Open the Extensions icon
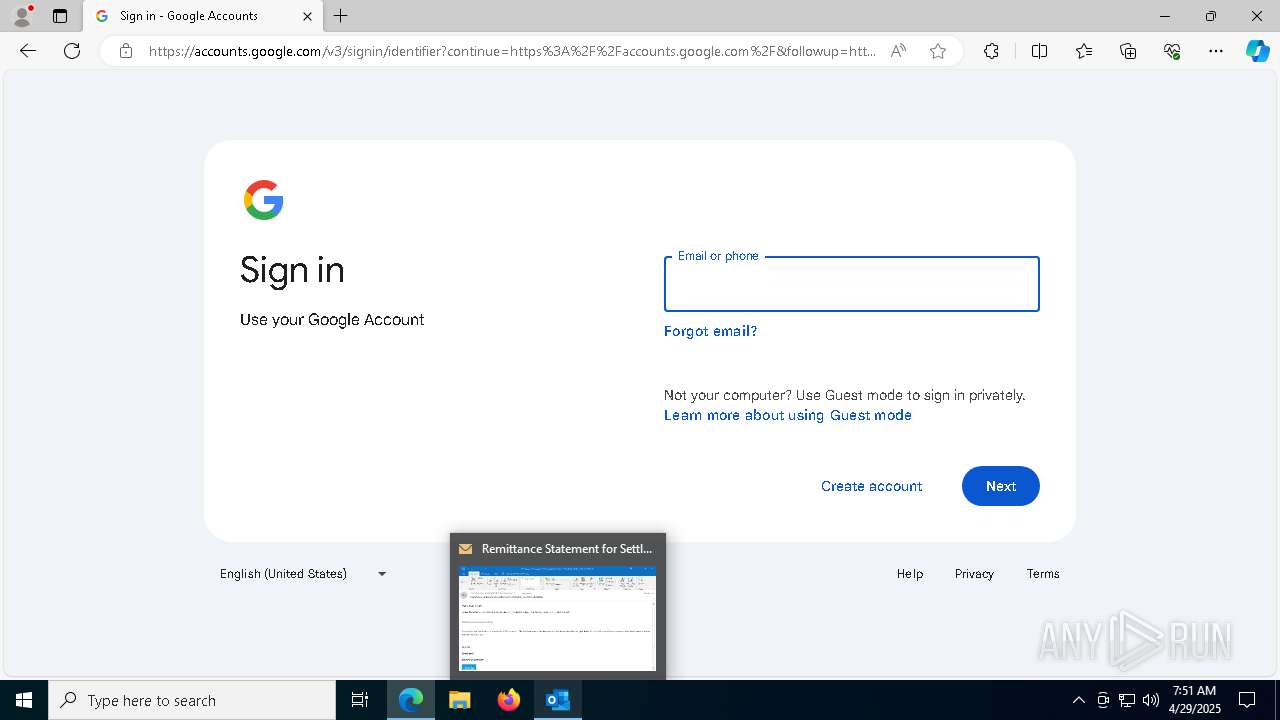The image size is (1280, 720). pyautogui.click(x=991, y=51)
